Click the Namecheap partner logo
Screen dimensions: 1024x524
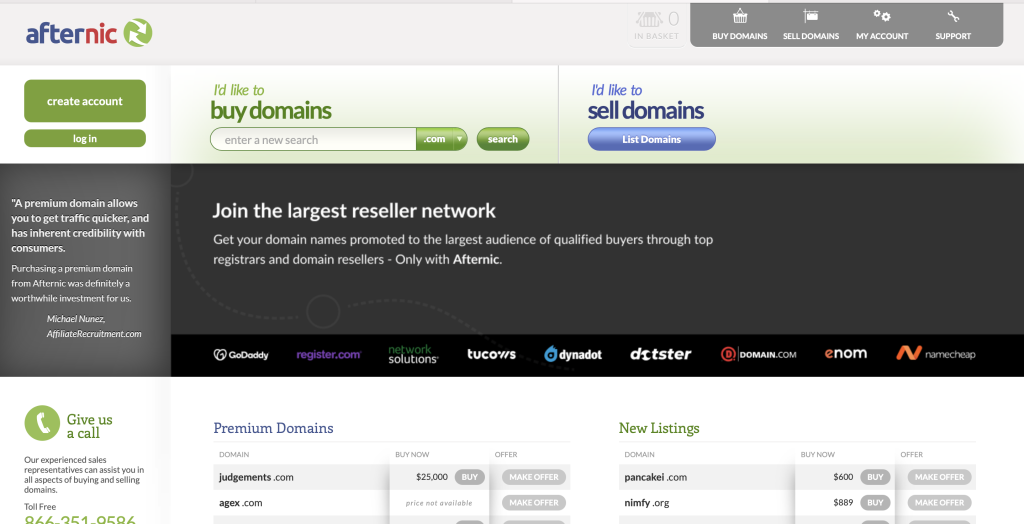[935, 354]
